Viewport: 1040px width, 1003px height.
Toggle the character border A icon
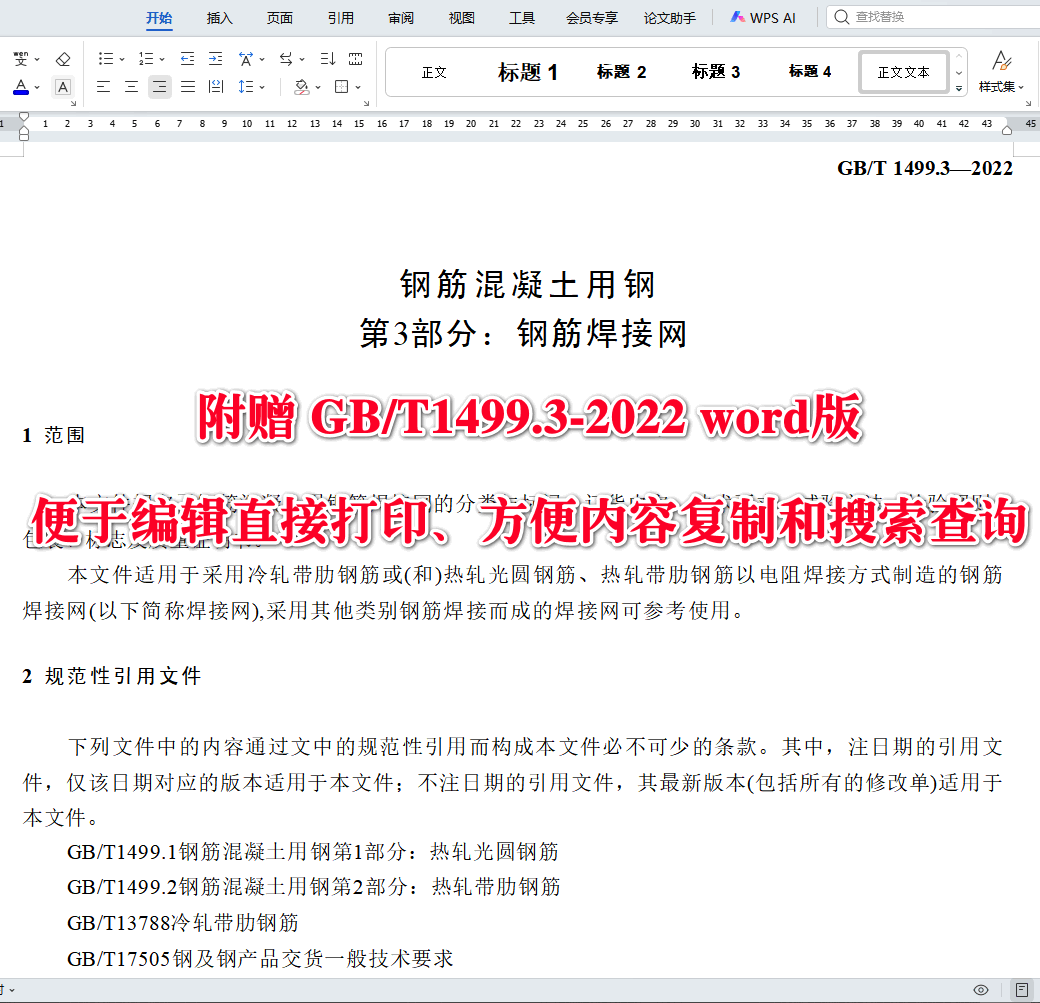coord(63,87)
